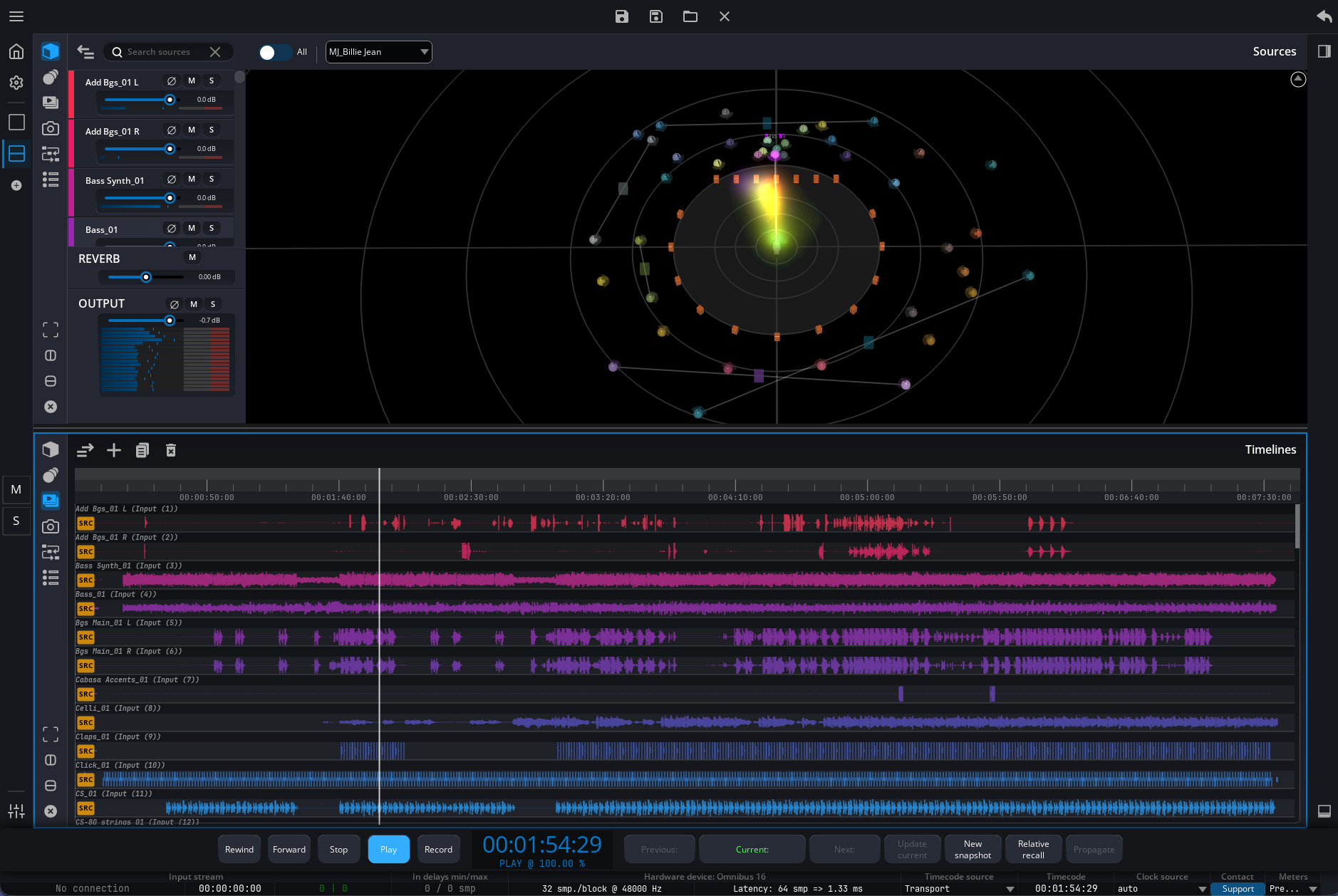Open the hamburger menu top left

[x=16, y=16]
